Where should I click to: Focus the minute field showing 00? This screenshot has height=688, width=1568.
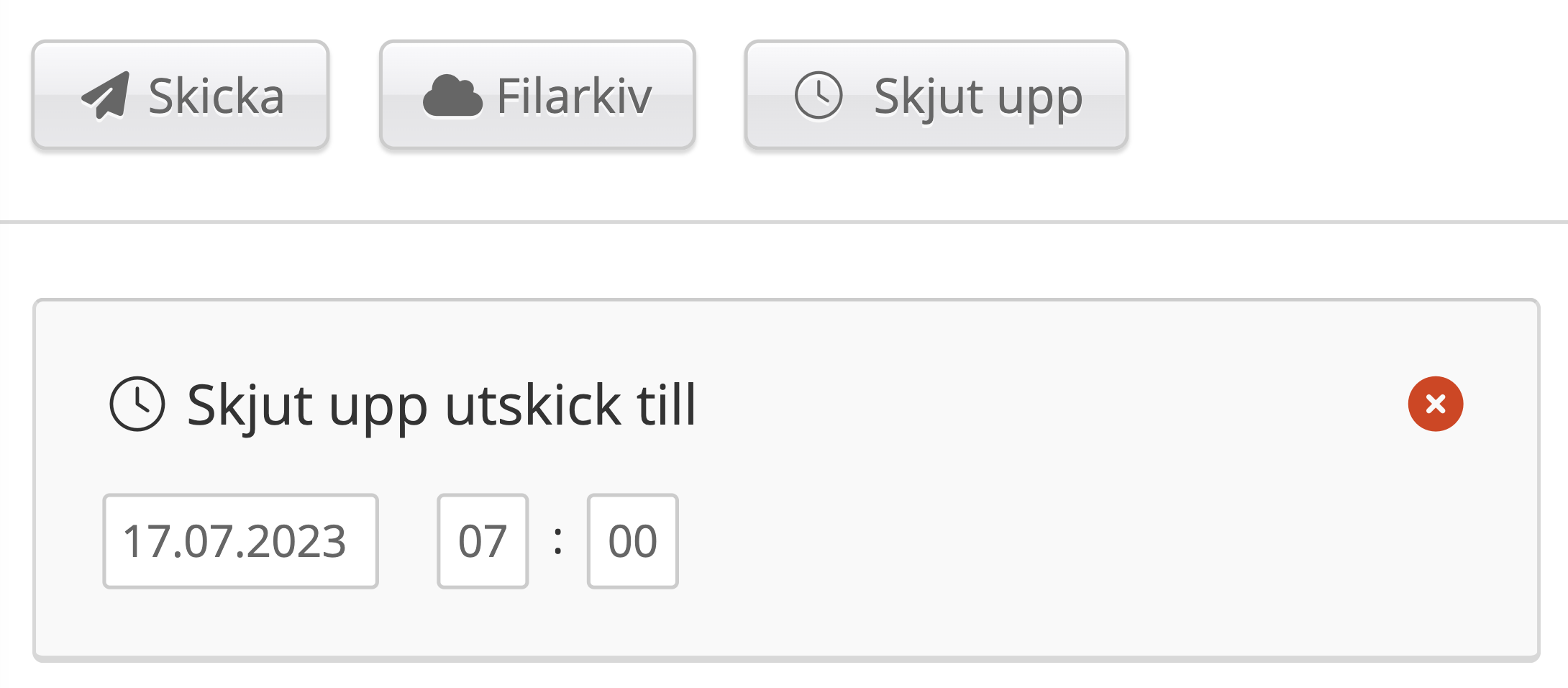click(x=632, y=541)
